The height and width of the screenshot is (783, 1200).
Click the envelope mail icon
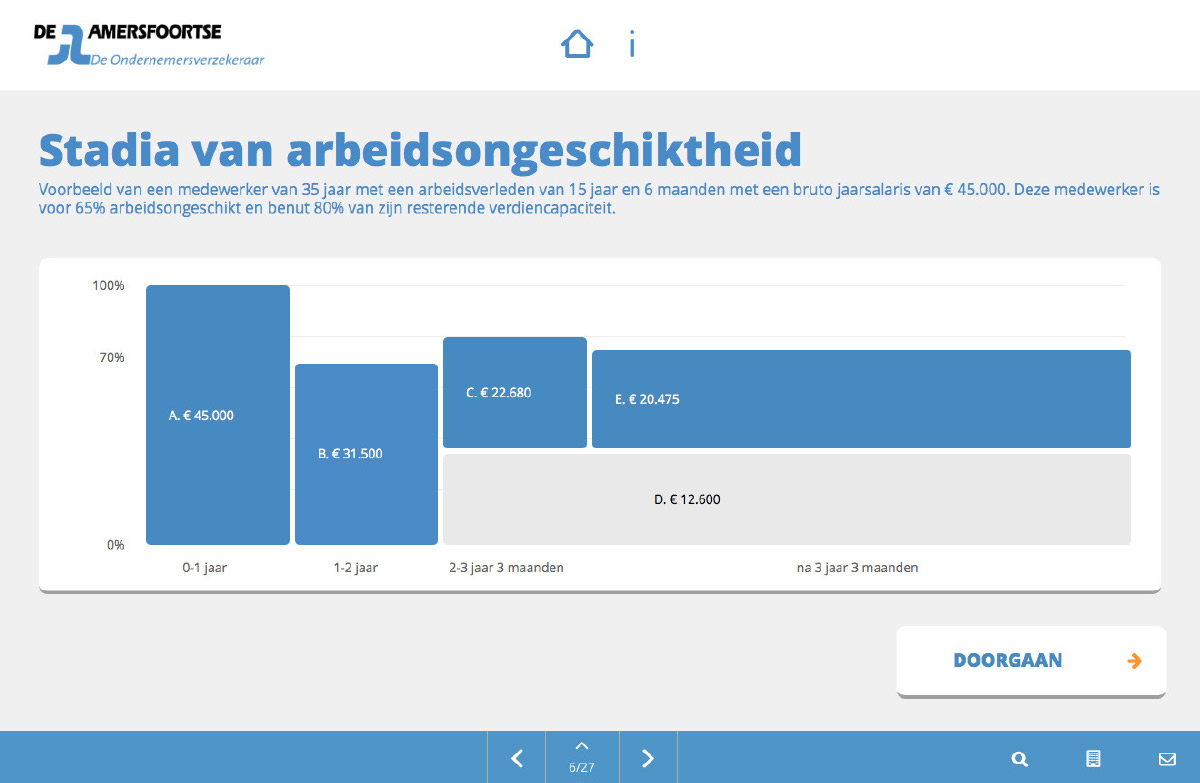click(x=1167, y=759)
